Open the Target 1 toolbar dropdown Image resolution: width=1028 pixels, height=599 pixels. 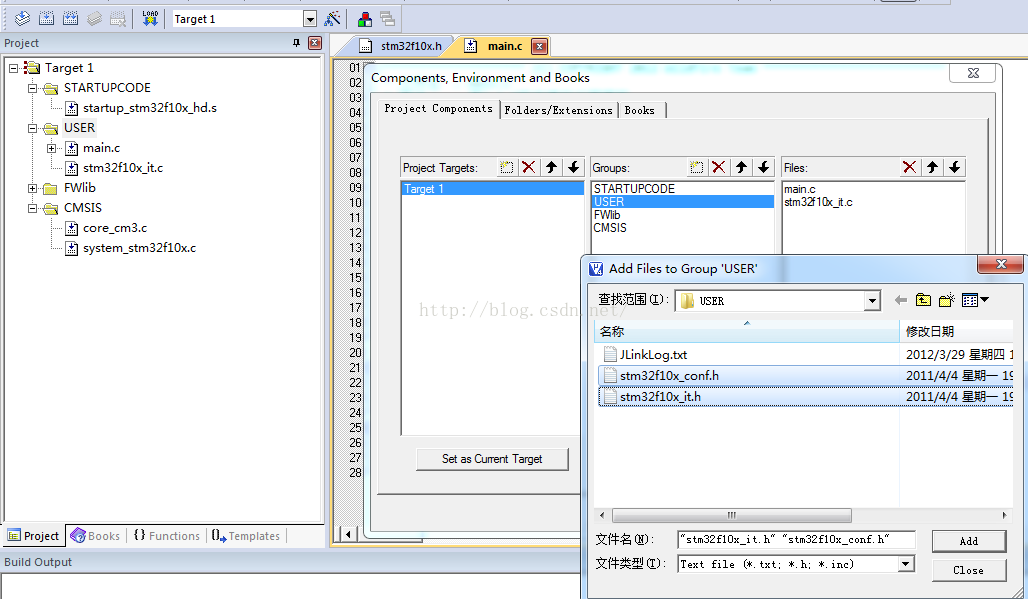310,19
